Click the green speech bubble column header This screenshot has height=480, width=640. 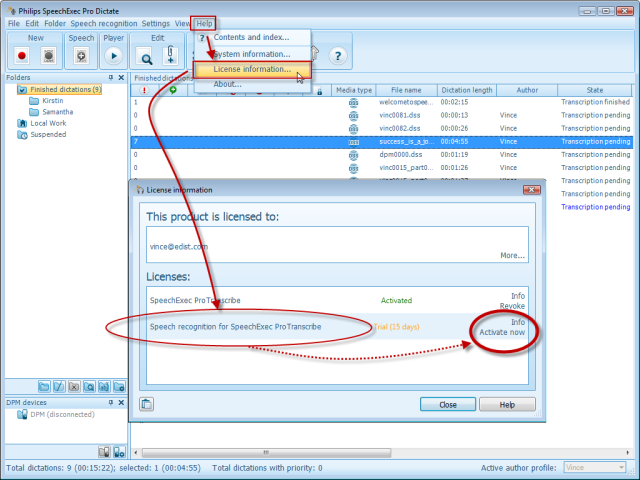coord(173,90)
